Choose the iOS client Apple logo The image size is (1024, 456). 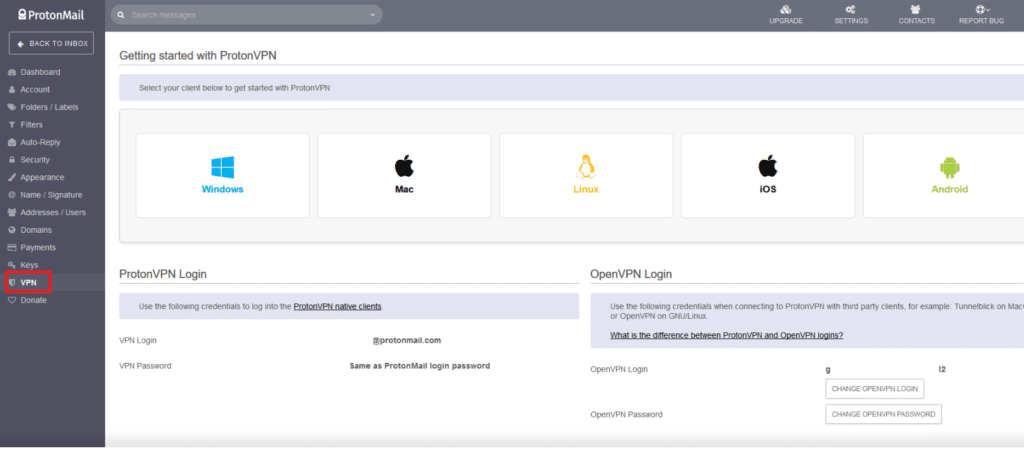(767, 166)
